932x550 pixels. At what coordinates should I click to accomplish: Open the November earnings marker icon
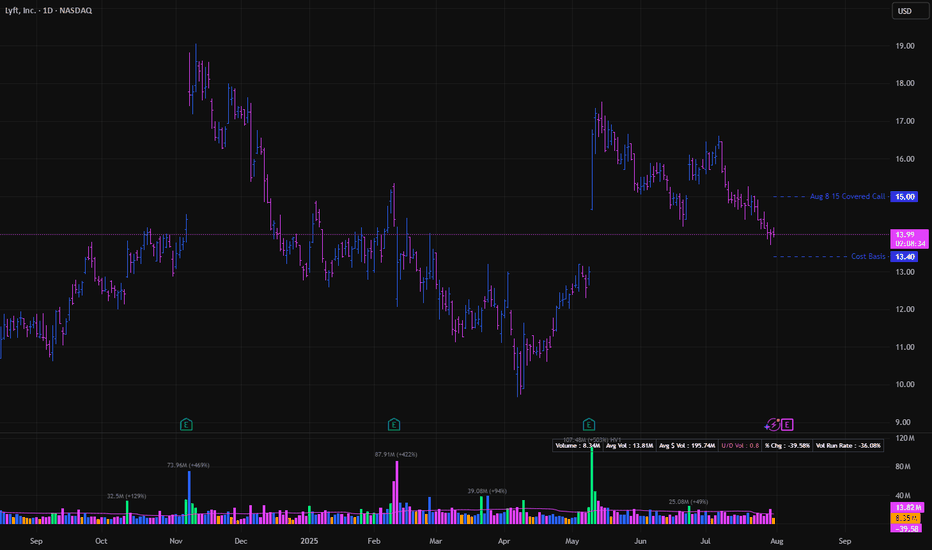(x=186, y=425)
